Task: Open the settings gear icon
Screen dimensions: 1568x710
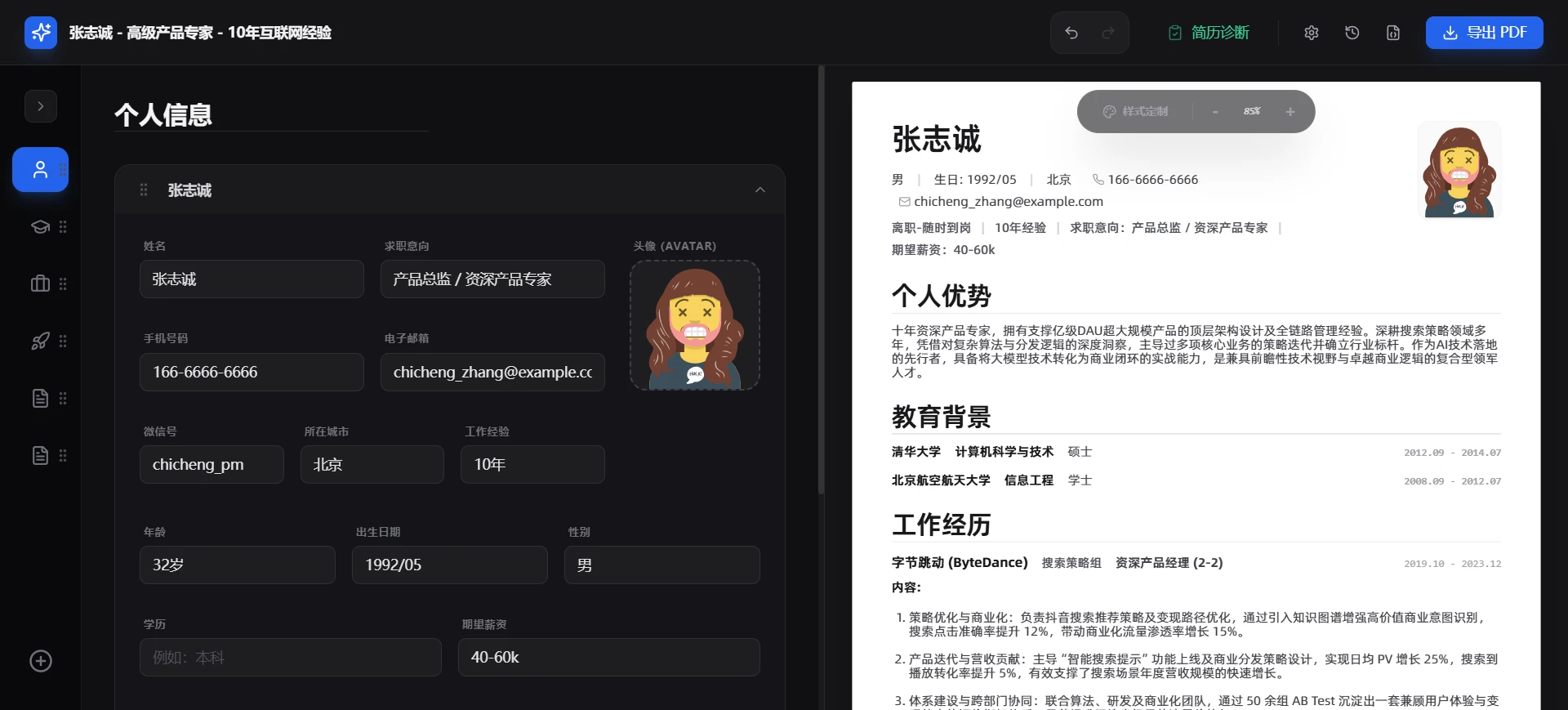Action: 1312,33
